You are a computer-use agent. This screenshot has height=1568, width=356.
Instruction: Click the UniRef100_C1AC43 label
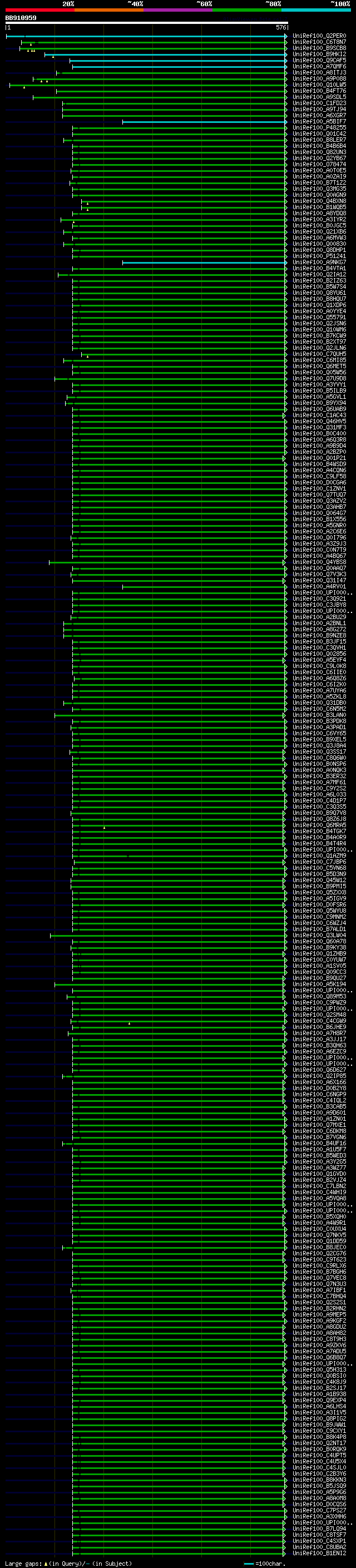click(319, 415)
